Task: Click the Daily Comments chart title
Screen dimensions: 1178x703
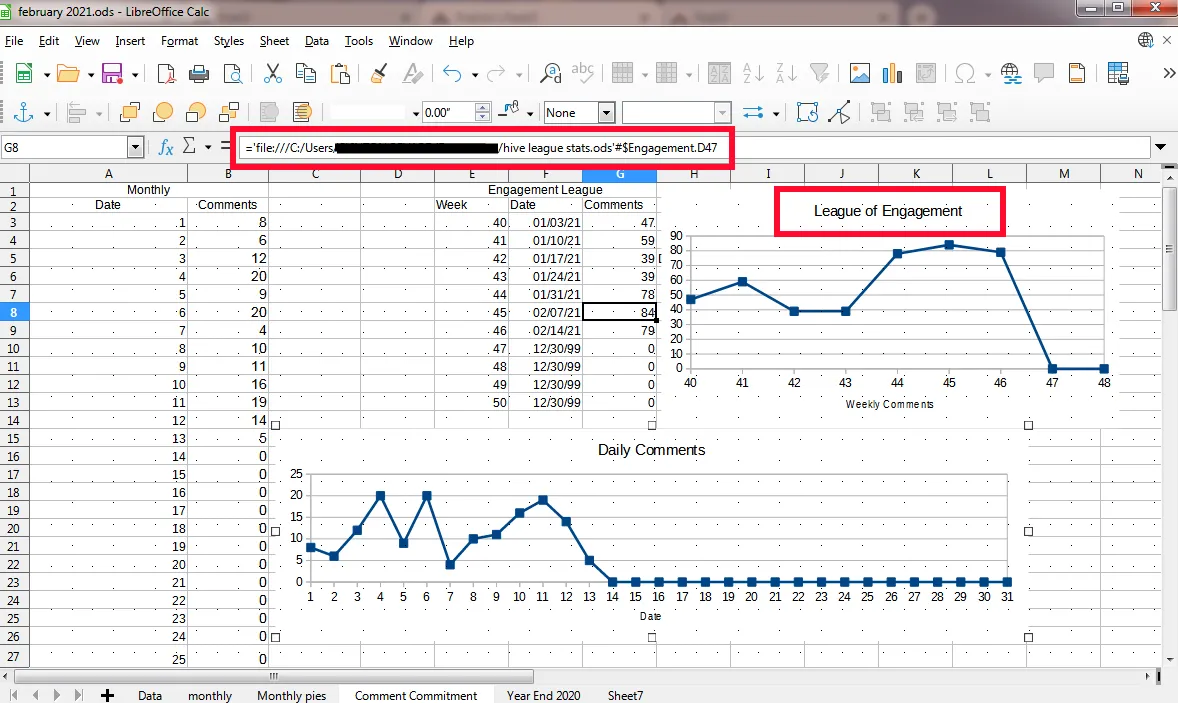Action: tap(651, 450)
